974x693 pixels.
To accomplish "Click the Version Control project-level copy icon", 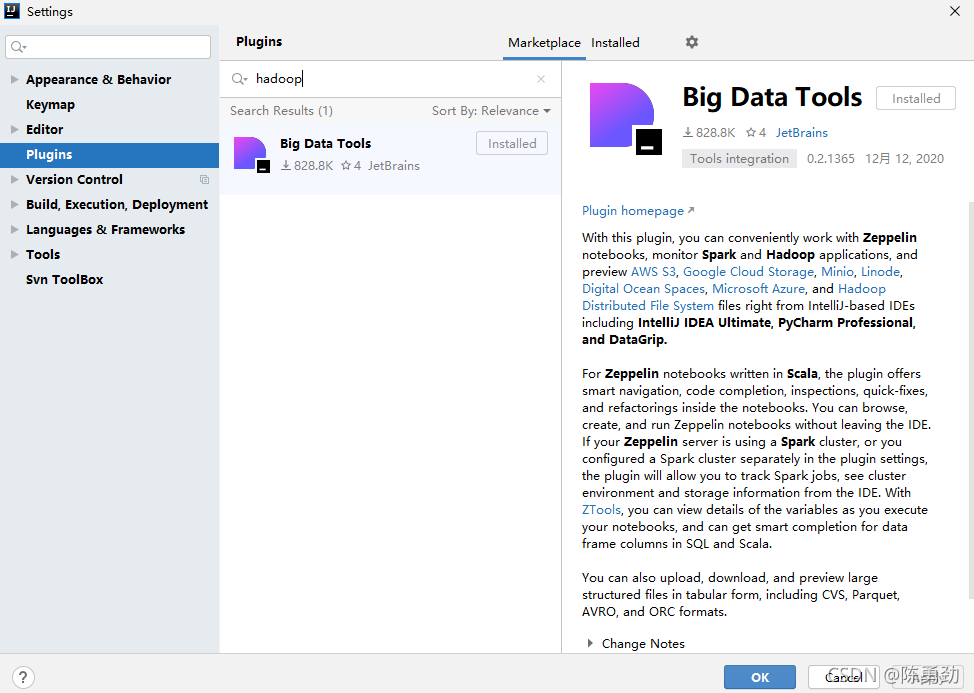I will tap(204, 179).
